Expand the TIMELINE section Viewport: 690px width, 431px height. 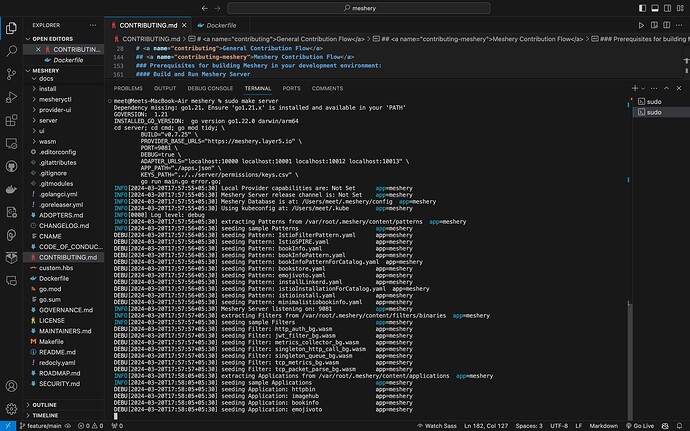[64, 415]
